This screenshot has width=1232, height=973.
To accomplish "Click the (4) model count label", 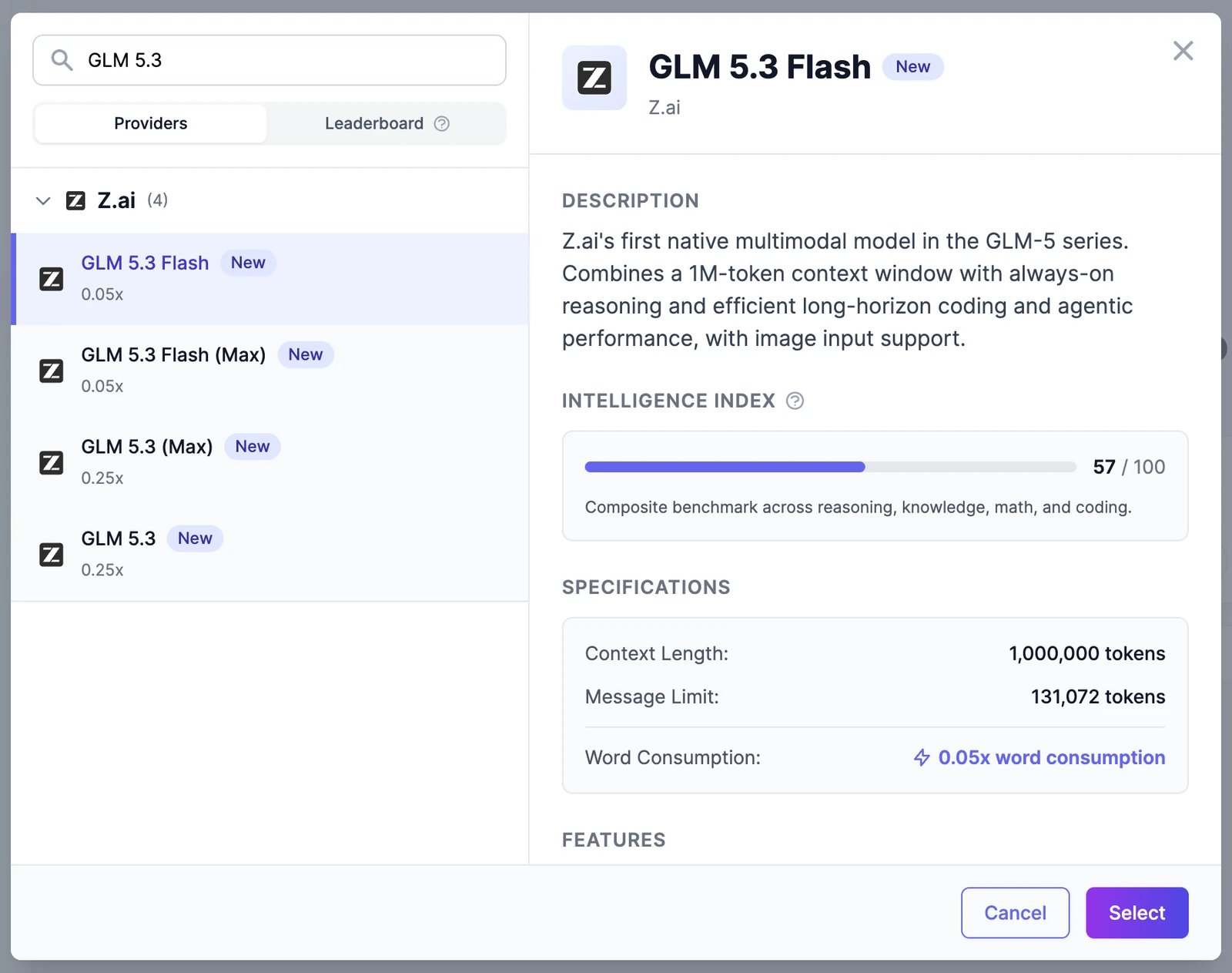I will click(x=158, y=200).
